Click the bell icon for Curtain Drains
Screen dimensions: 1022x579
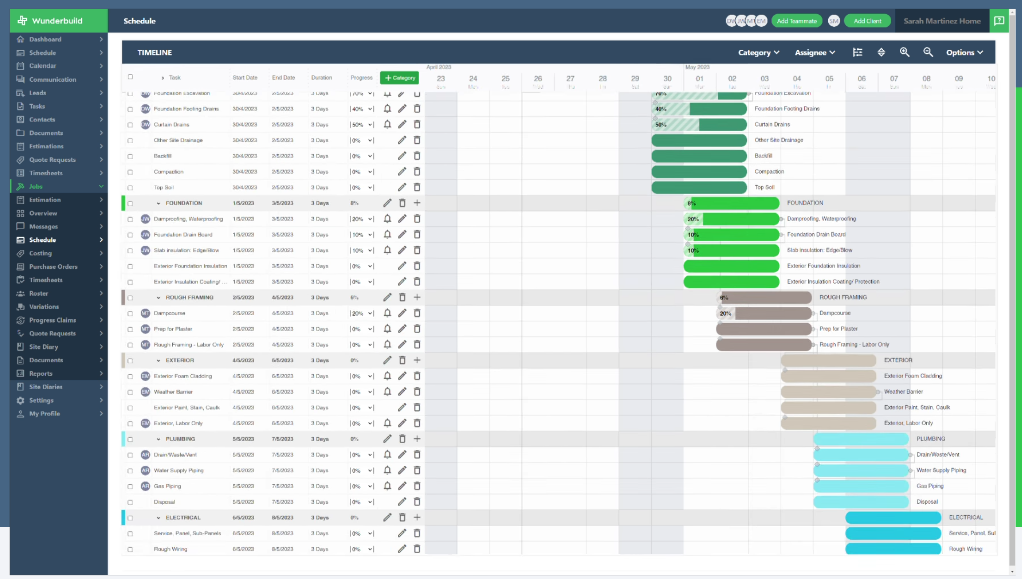pyautogui.click(x=387, y=125)
